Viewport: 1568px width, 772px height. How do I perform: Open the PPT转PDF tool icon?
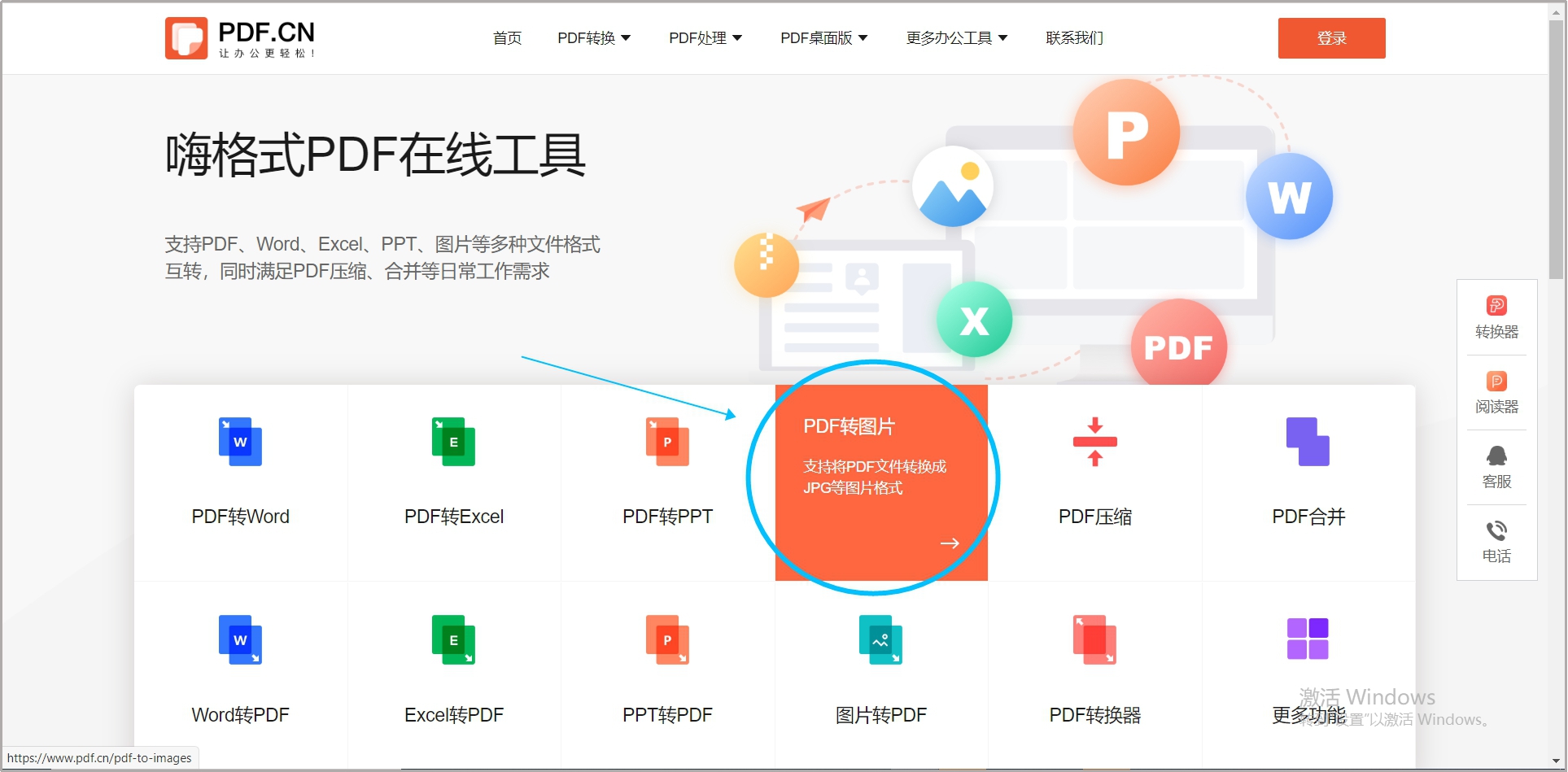[x=667, y=639]
